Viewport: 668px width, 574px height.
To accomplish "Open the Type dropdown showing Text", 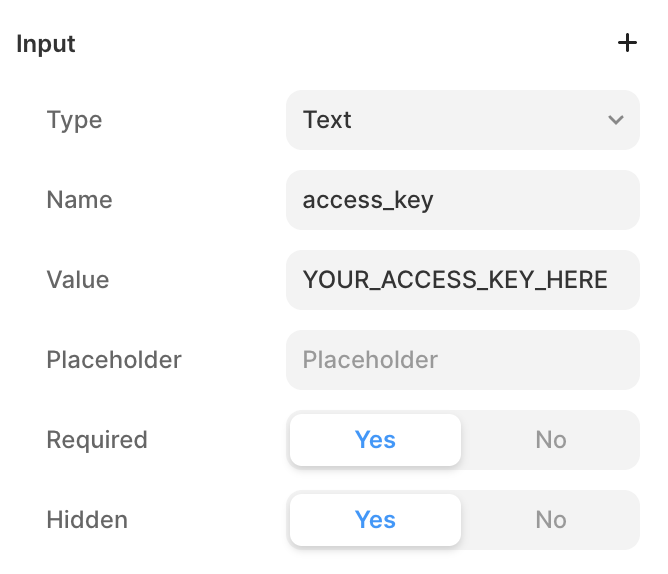I will click(x=463, y=120).
